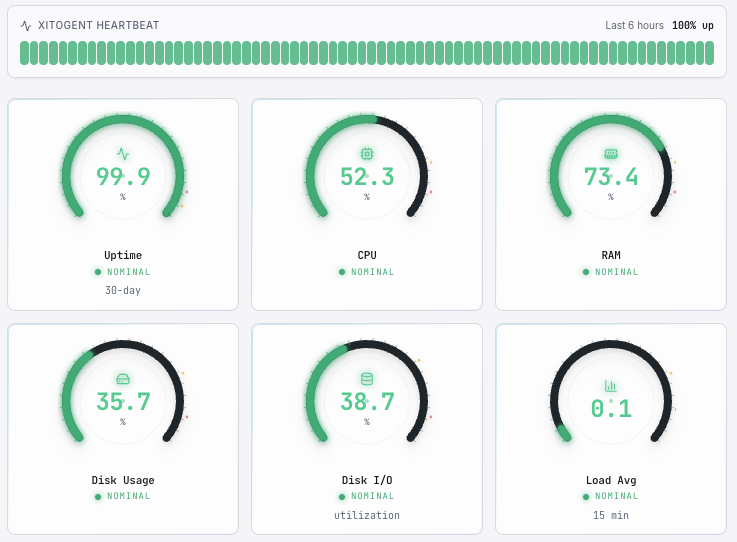The image size is (737, 542).
Task: Click the 73.4 RAM gauge reading
Action: click(611, 177)
